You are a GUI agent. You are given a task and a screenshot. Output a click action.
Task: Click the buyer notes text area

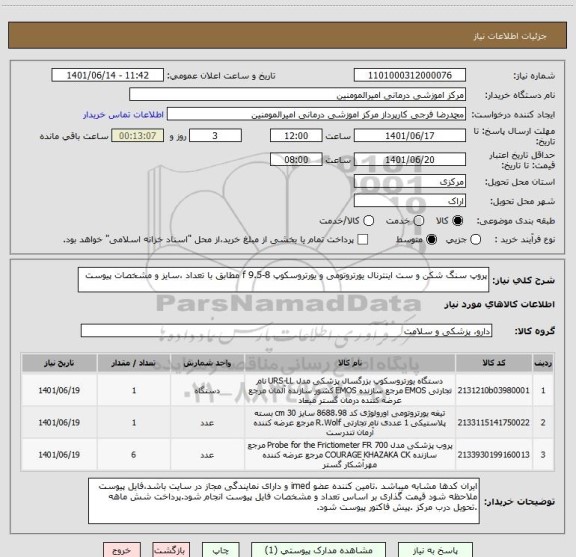(284, 501)
